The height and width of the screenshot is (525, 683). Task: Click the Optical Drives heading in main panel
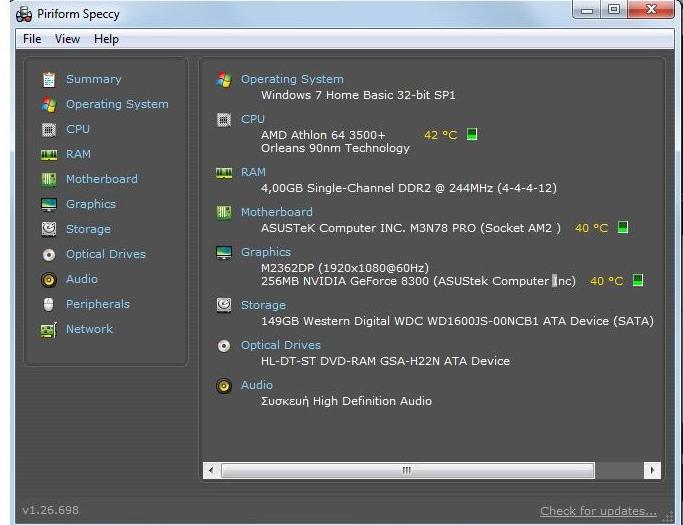point(281,345)
